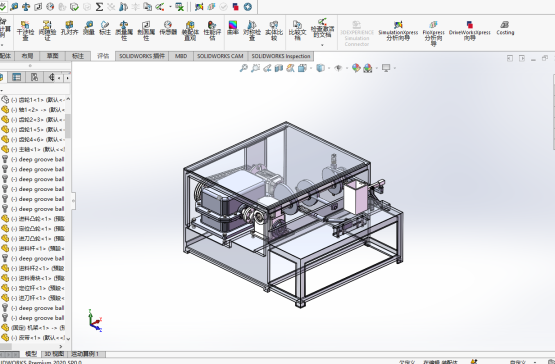The height and width of the screenshot is (364, 555).
Task: Click the Edit Appearance color ball icon
Action: pos(356,68)
